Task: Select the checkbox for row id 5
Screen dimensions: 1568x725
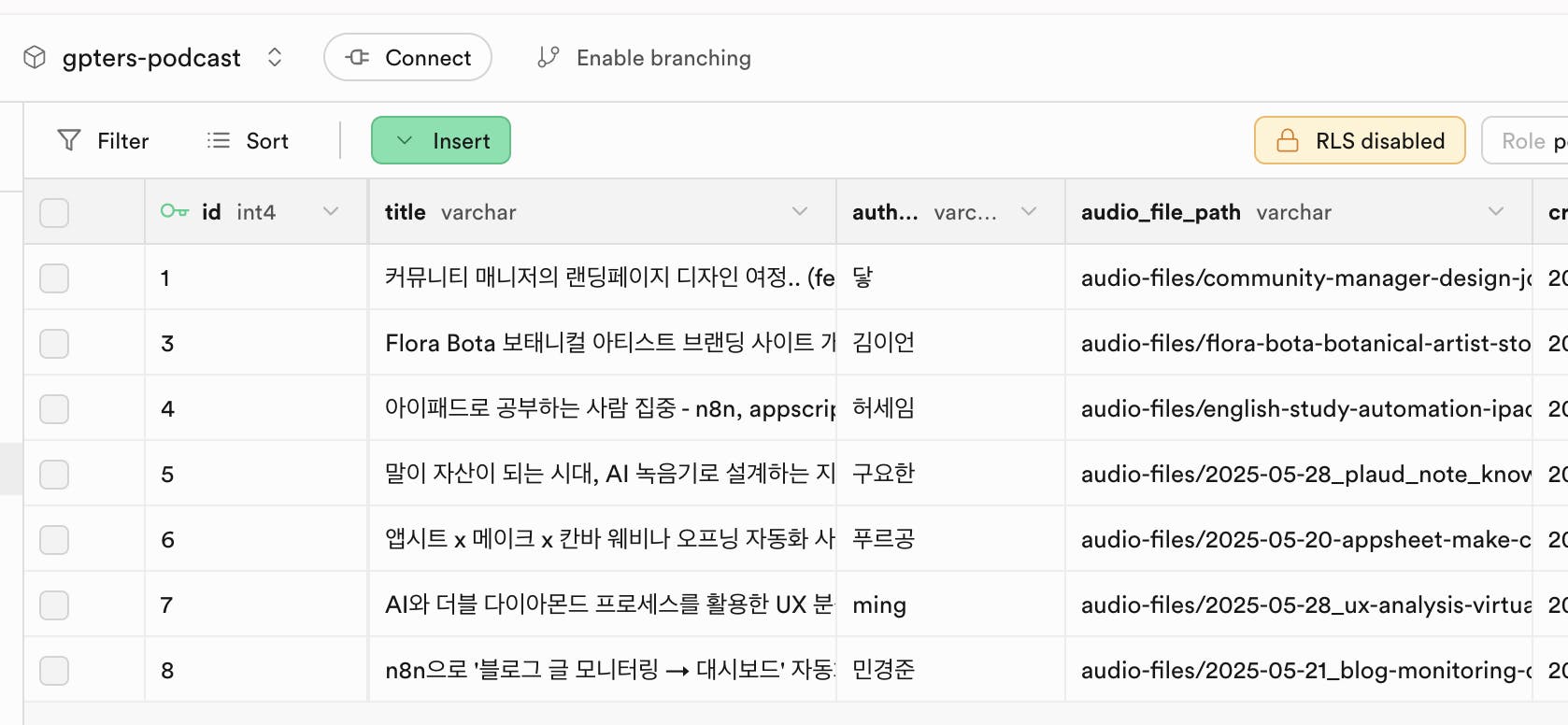Action: (54, 475)
